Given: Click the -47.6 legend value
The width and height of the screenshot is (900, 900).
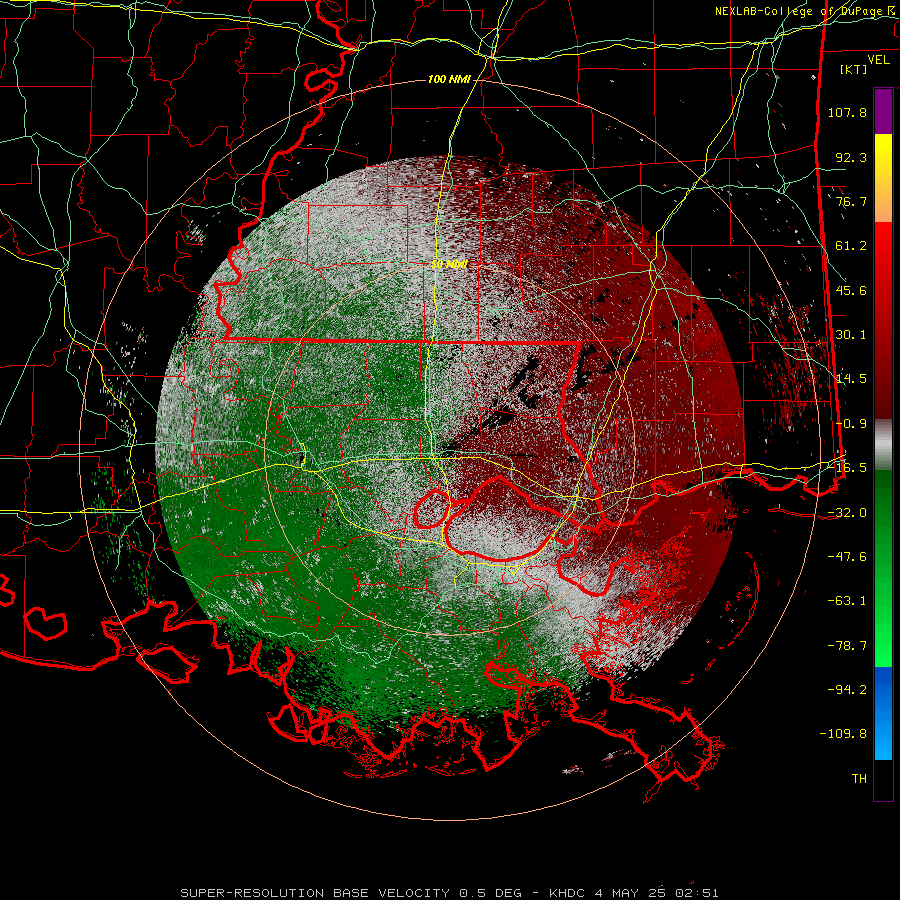Looking at the screenshot, I should (x=847, y=557).
